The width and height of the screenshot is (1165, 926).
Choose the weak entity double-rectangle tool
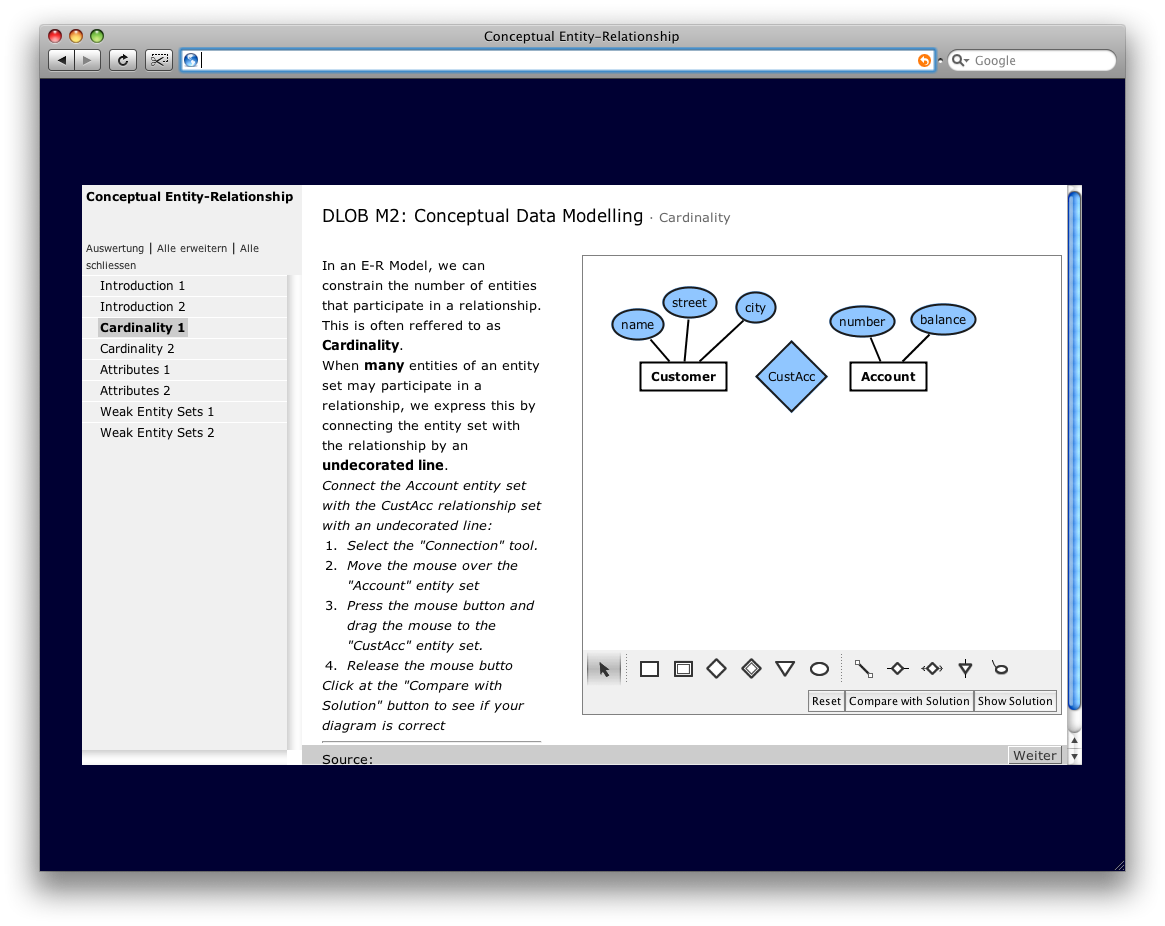(x=683, y=669)
